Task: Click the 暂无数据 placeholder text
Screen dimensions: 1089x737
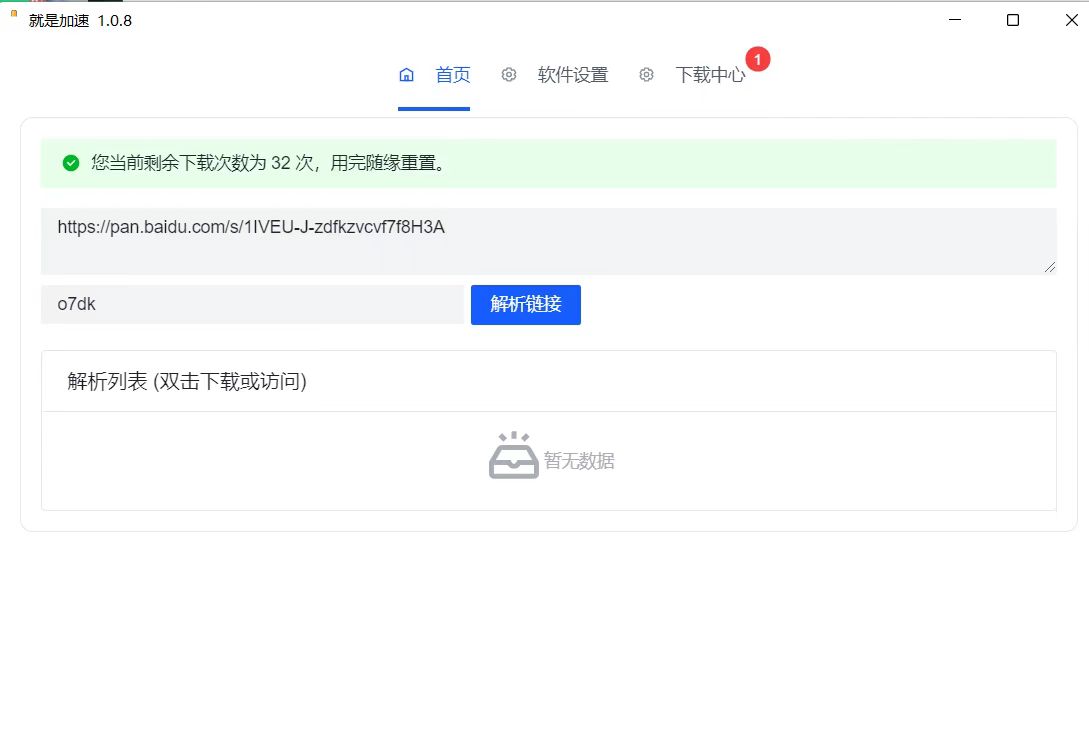Action: coord(579,461)
